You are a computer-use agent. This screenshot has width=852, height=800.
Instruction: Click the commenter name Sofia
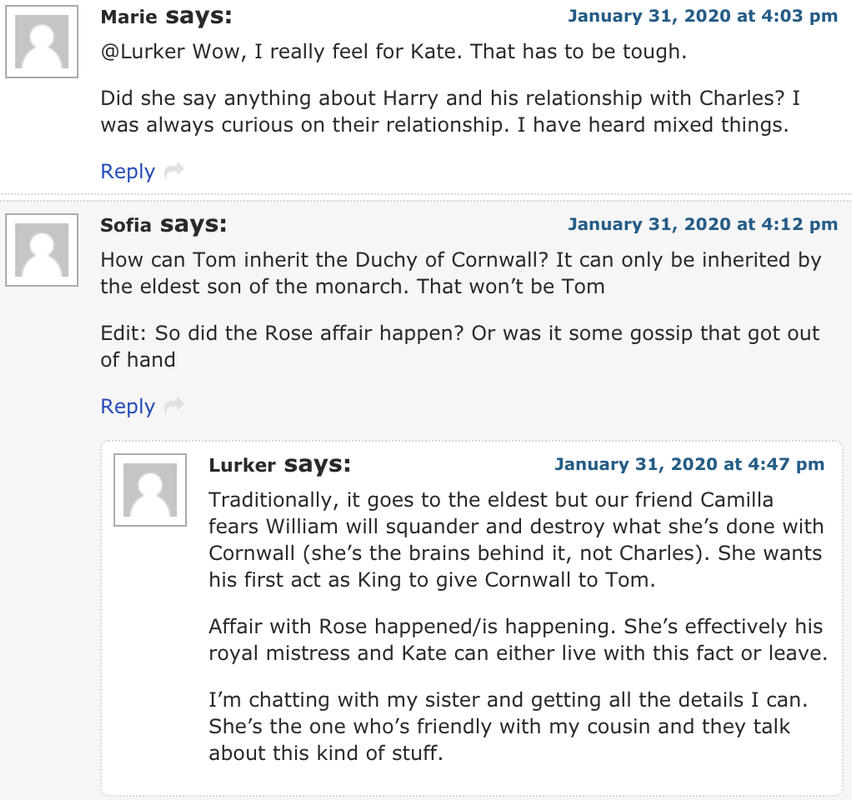[126, 225]
